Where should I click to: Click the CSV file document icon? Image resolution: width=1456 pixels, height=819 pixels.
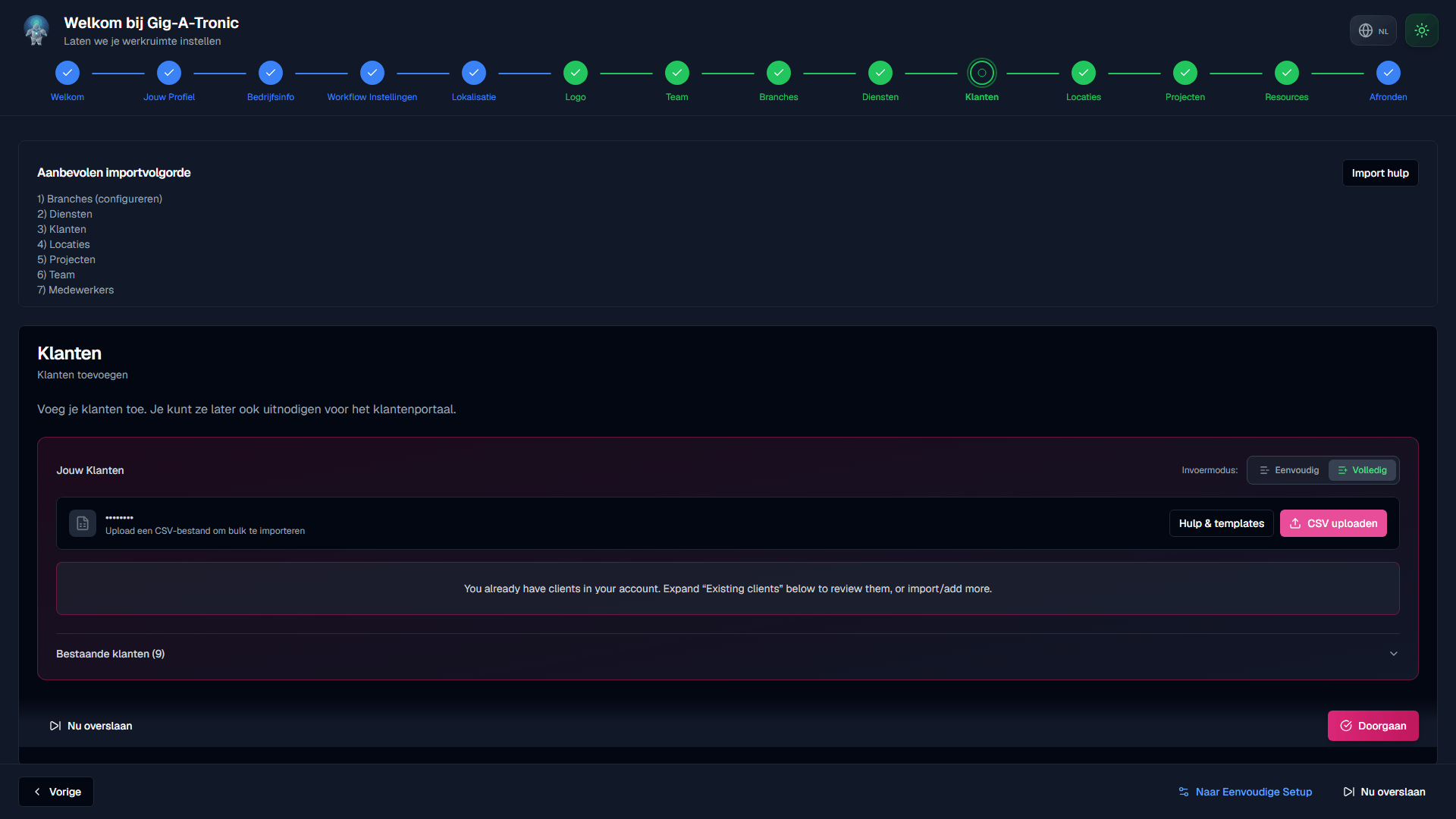pyautogui.click(x=83, y=523)
